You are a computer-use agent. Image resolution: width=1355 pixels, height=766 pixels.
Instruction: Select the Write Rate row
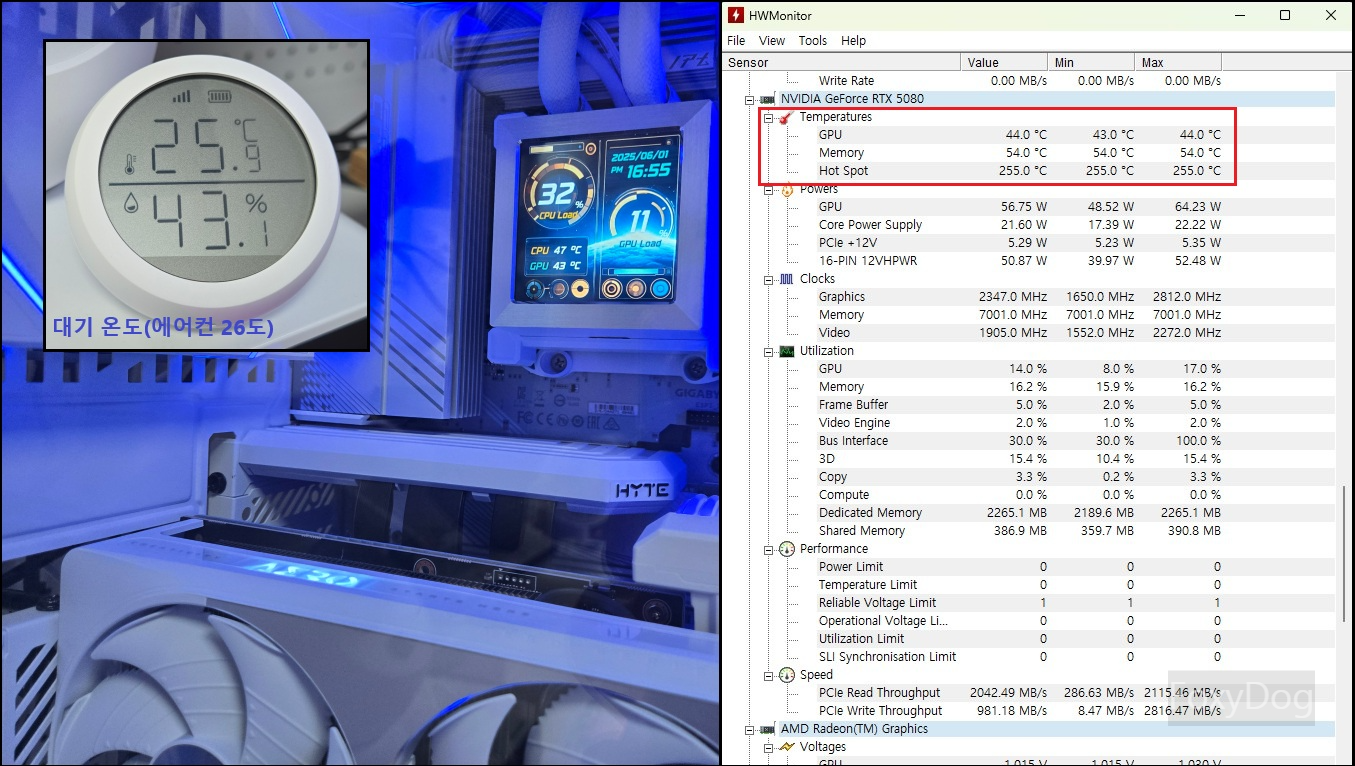pos(1028,81)
